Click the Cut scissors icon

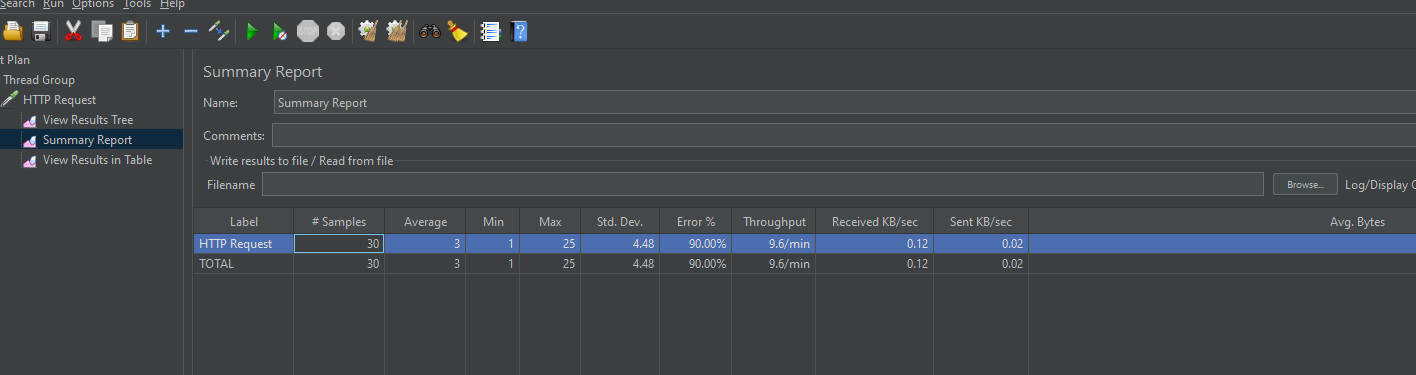click(73, 31)
